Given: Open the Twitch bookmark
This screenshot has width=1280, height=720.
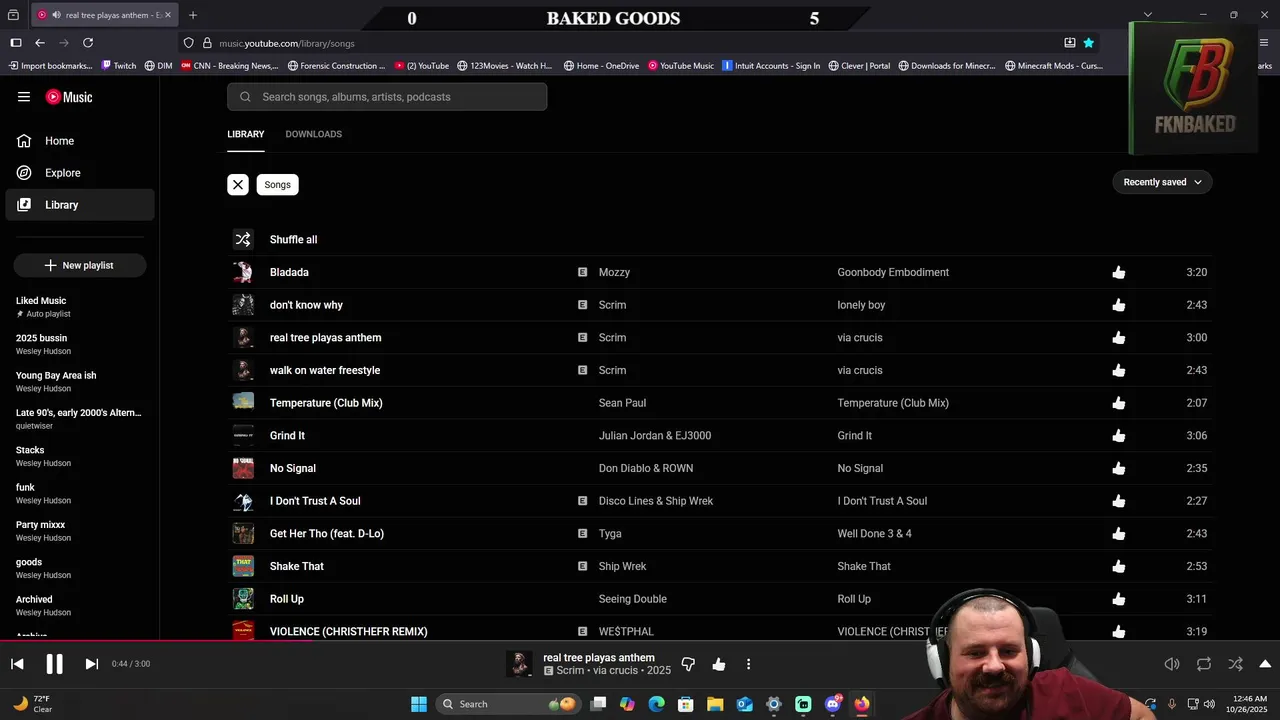Looking at the screenshot, I should pyautogui.click(x=118, y=66).
